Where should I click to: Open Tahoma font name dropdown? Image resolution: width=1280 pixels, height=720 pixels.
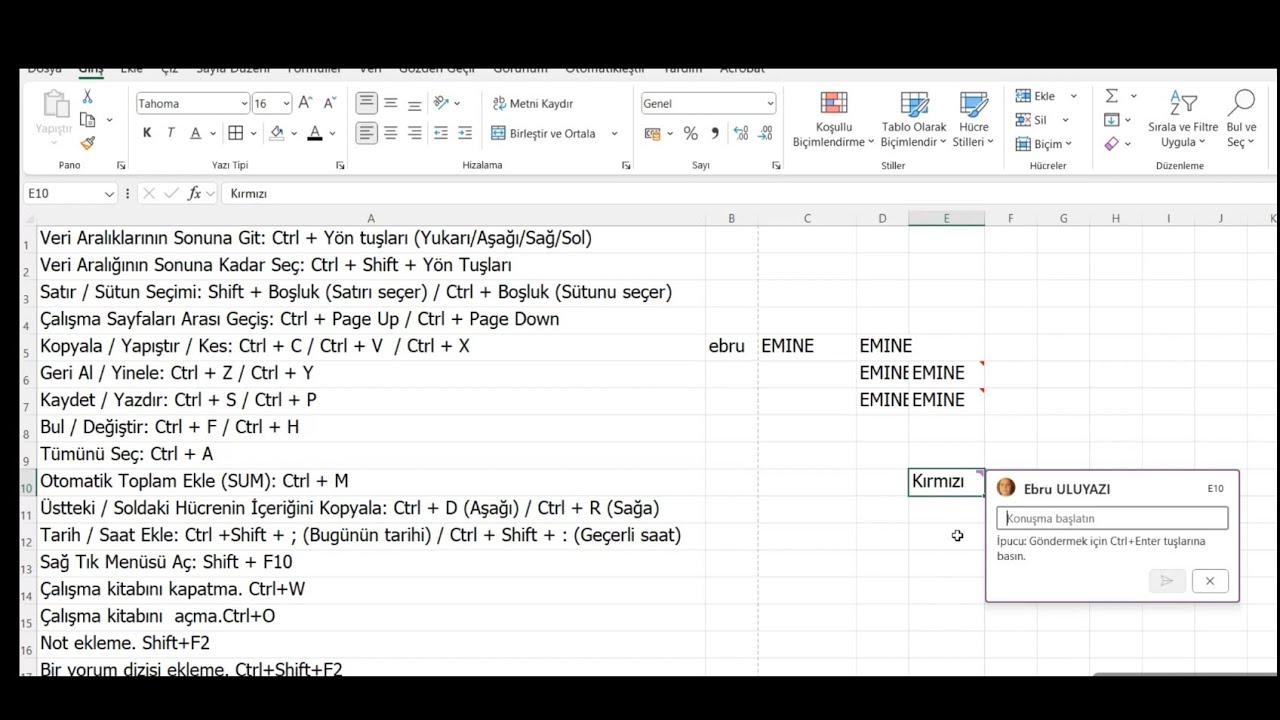click(x=244, y=103)
